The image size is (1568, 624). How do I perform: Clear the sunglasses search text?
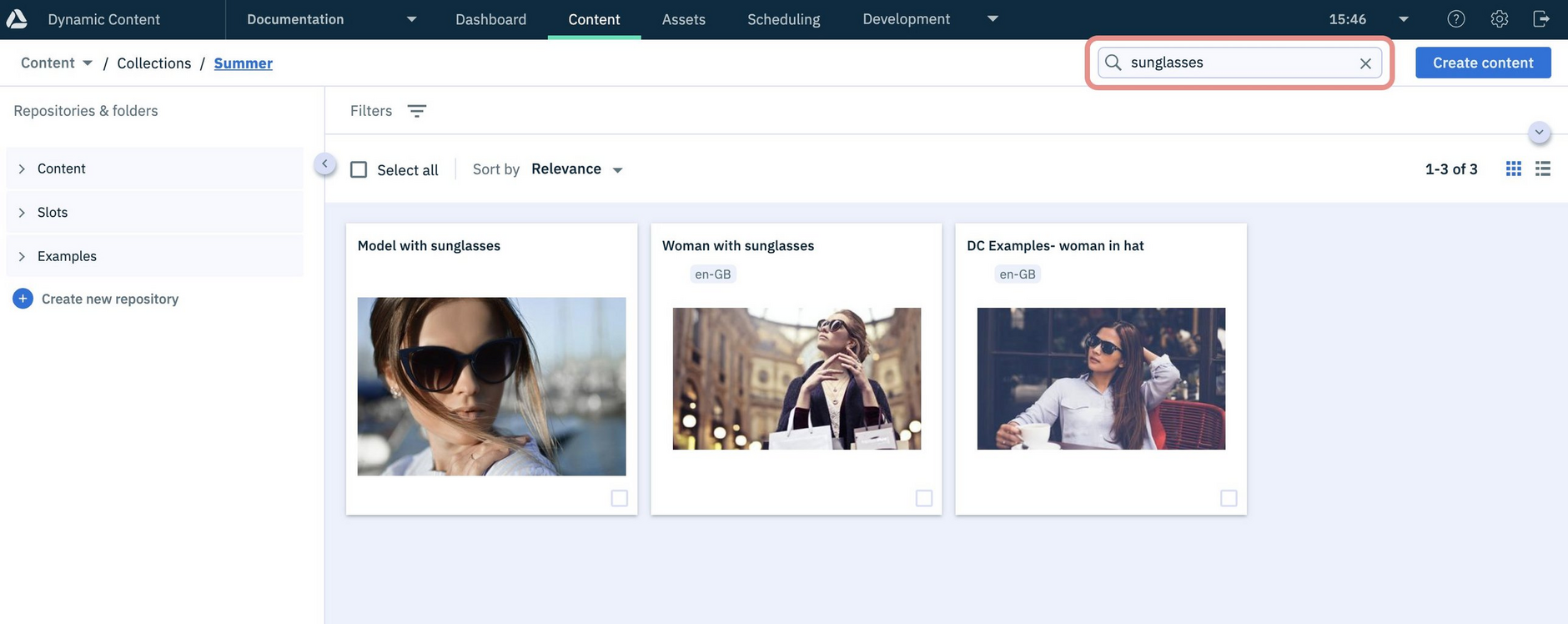1365,63
